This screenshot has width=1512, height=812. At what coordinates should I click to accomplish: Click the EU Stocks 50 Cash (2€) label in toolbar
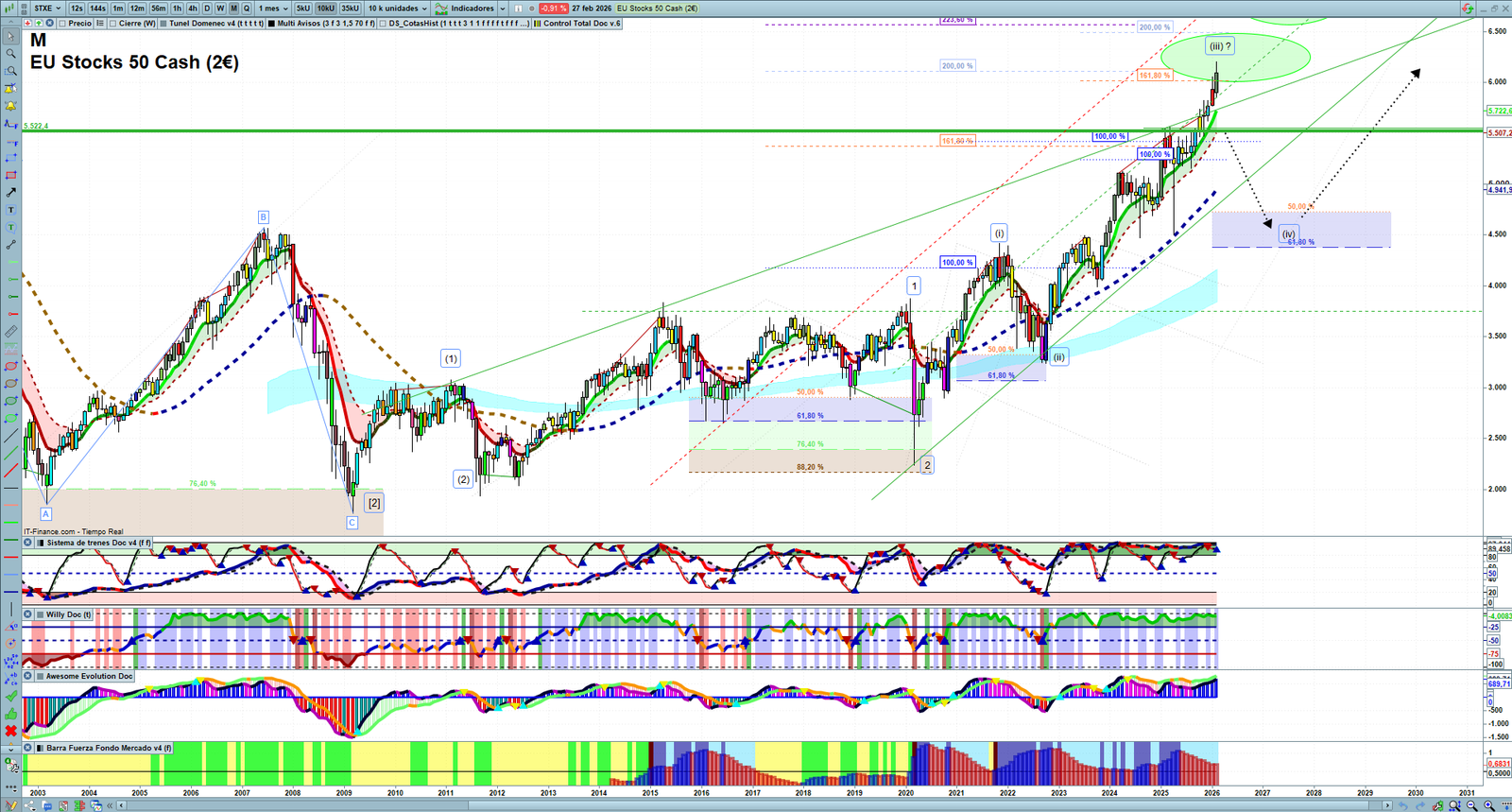658,9
